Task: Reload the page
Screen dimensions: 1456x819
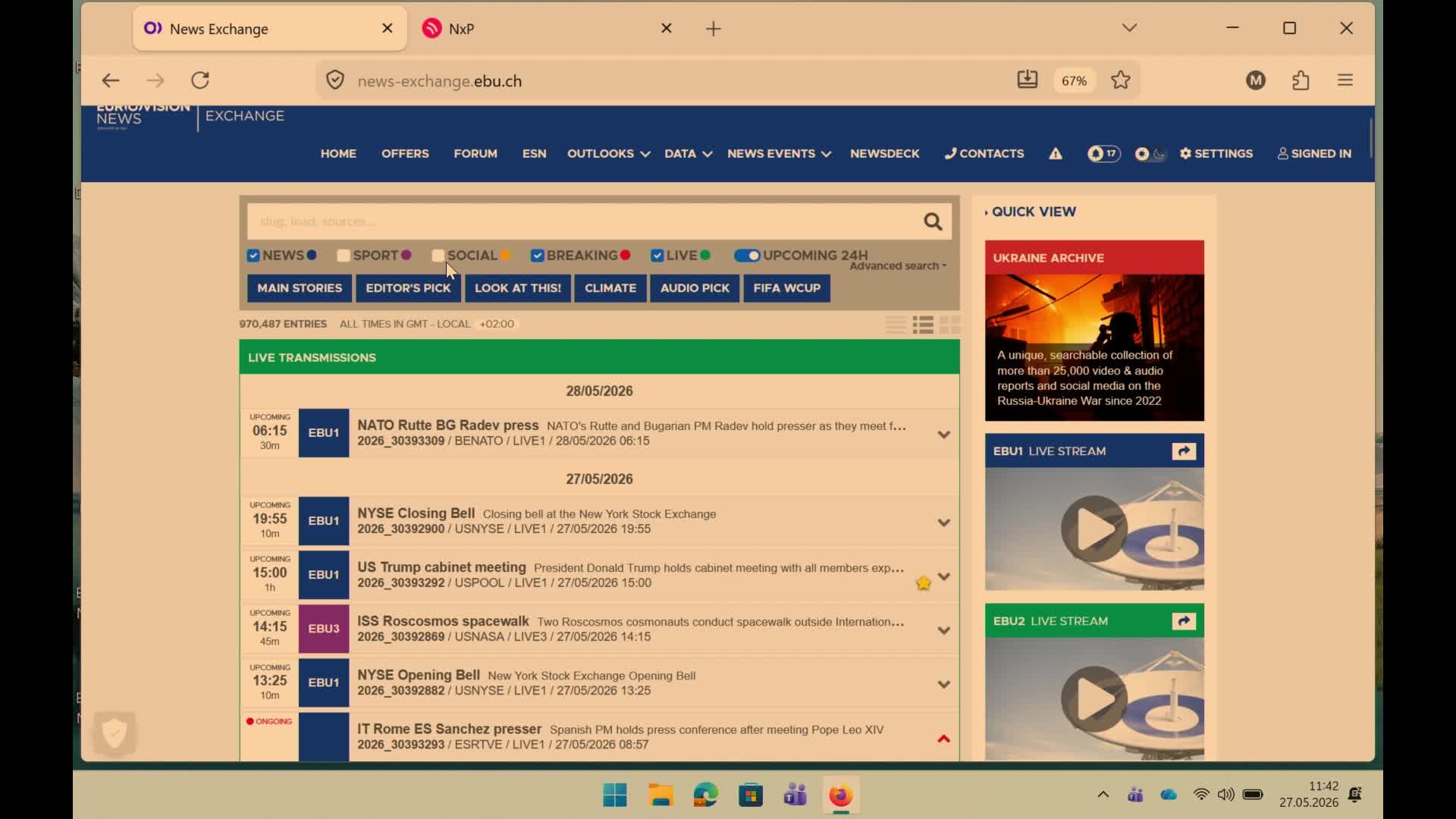Action: 200,80
